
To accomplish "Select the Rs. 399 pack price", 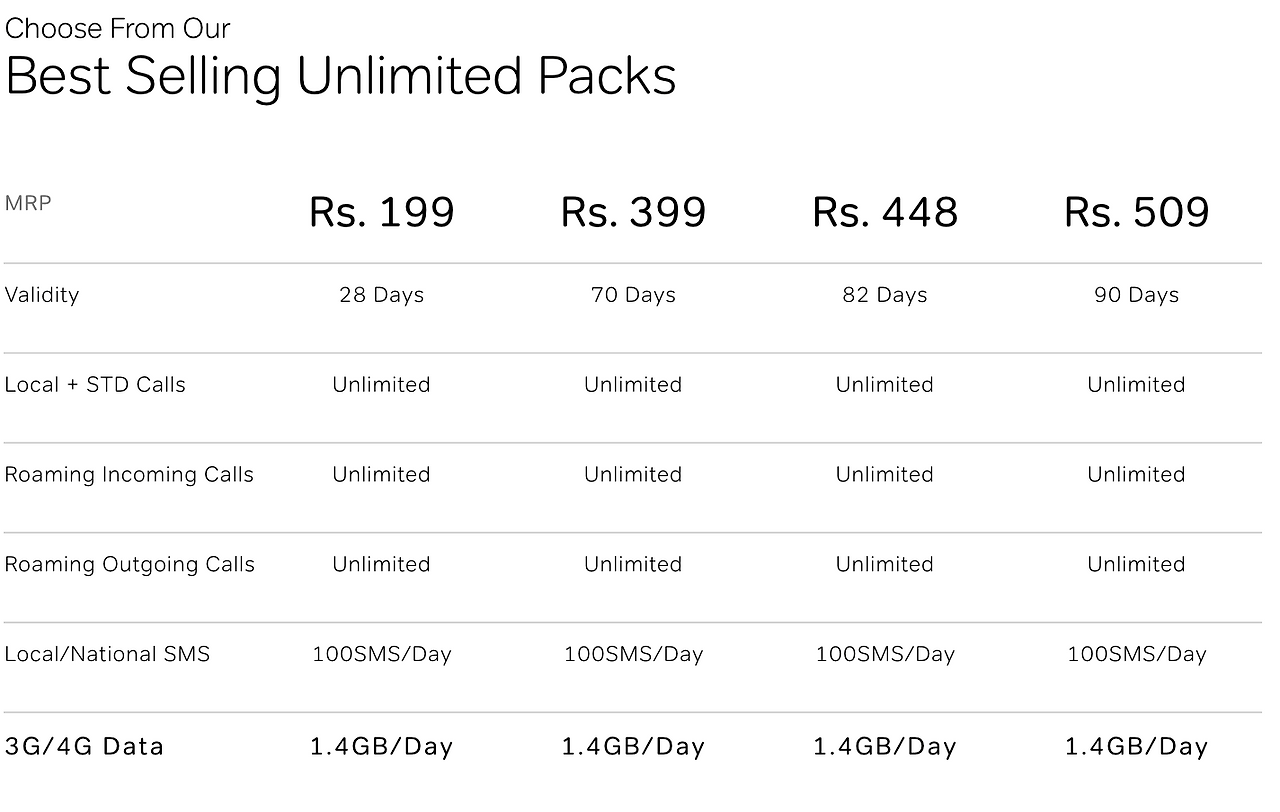I will [x=634, y=212].
